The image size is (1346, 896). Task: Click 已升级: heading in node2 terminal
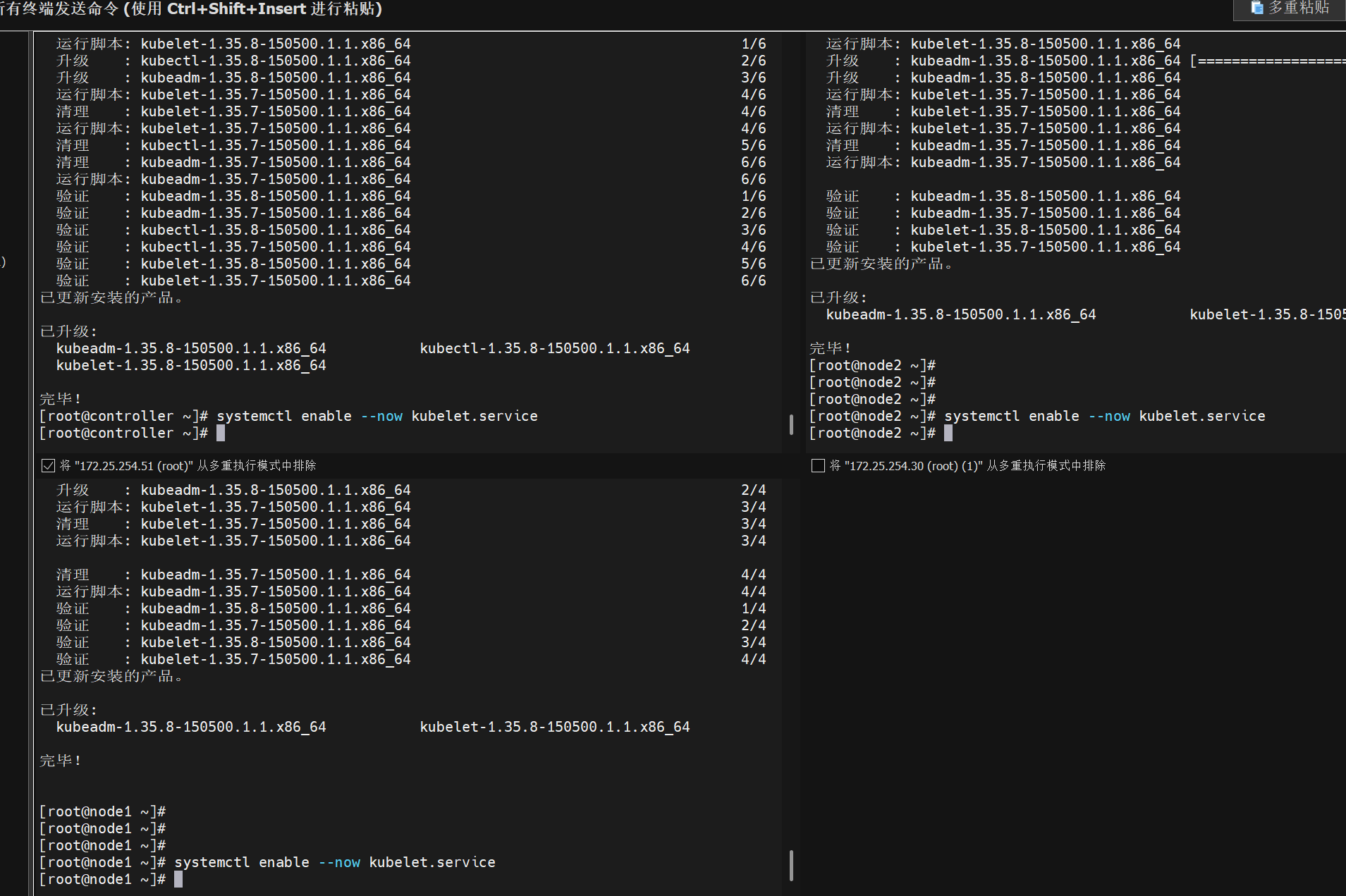pos(838,297)
